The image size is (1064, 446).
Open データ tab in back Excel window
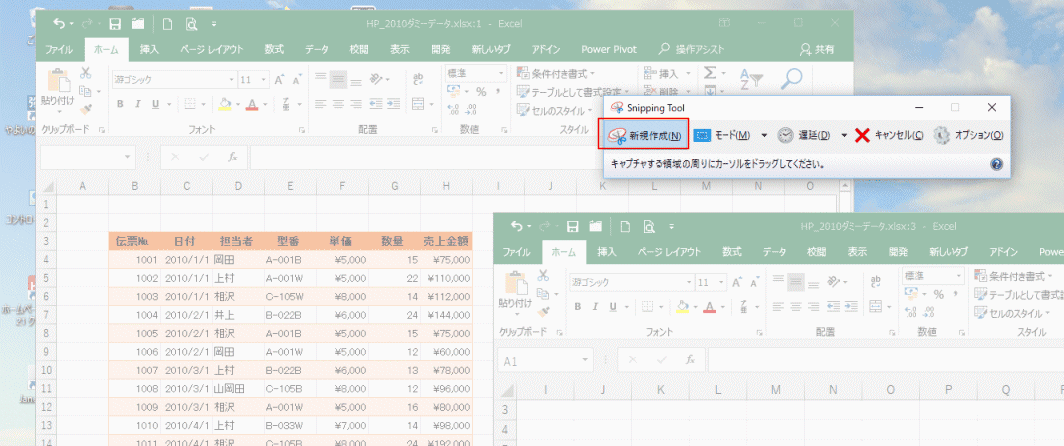(317, 50)
